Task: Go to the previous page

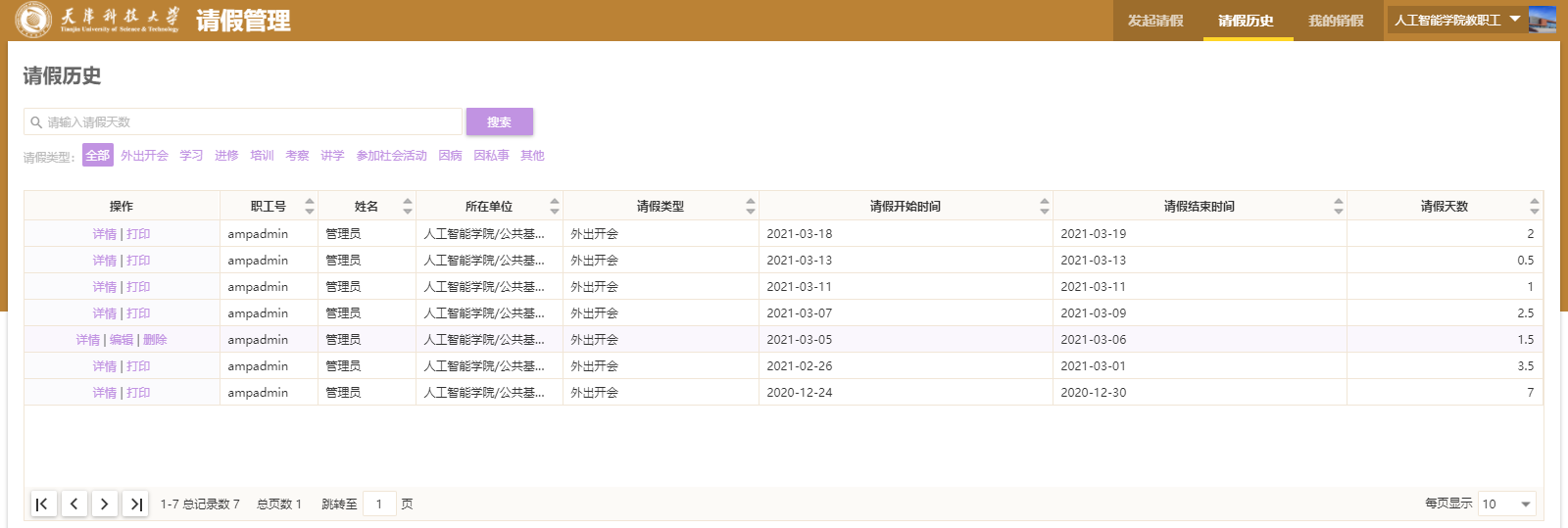Action: (73, 504)
